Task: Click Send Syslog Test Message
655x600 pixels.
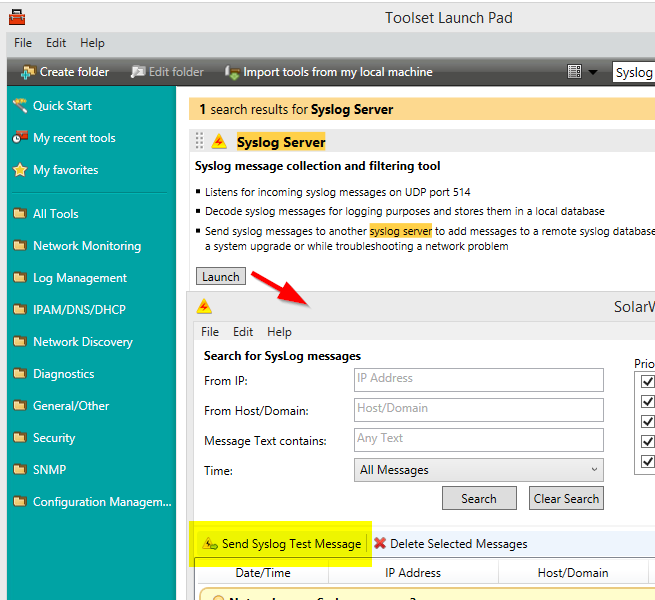Action: [291, 544]
